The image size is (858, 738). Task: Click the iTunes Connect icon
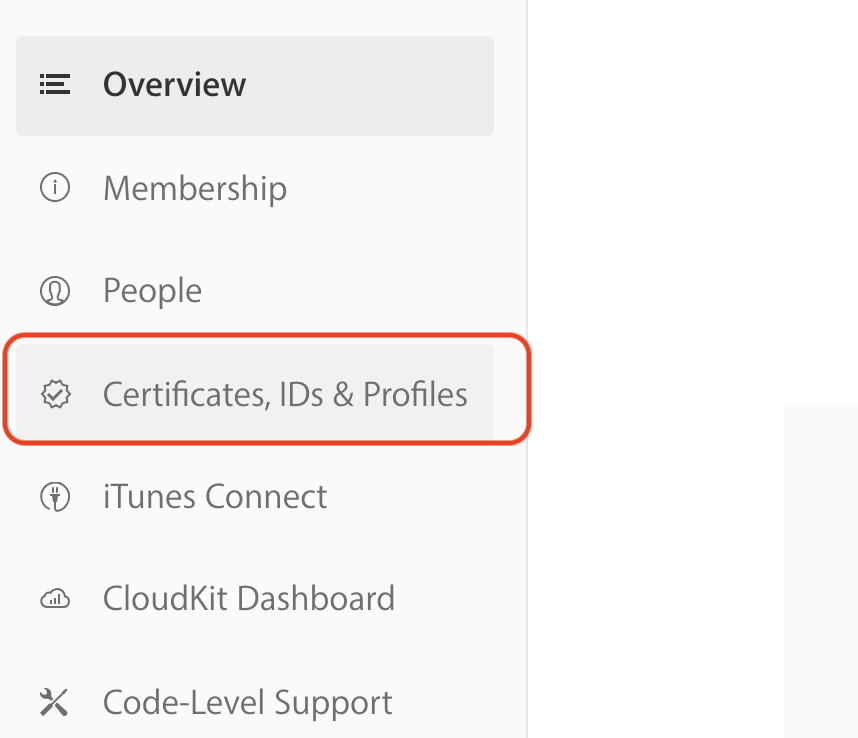click(55, 496)
